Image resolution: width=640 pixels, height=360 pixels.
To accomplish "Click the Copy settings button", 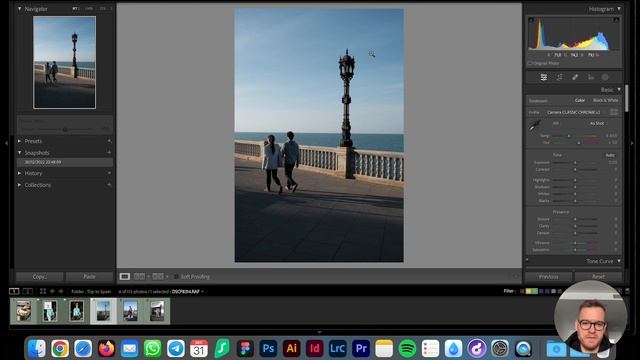I will (x=40, y=277).
